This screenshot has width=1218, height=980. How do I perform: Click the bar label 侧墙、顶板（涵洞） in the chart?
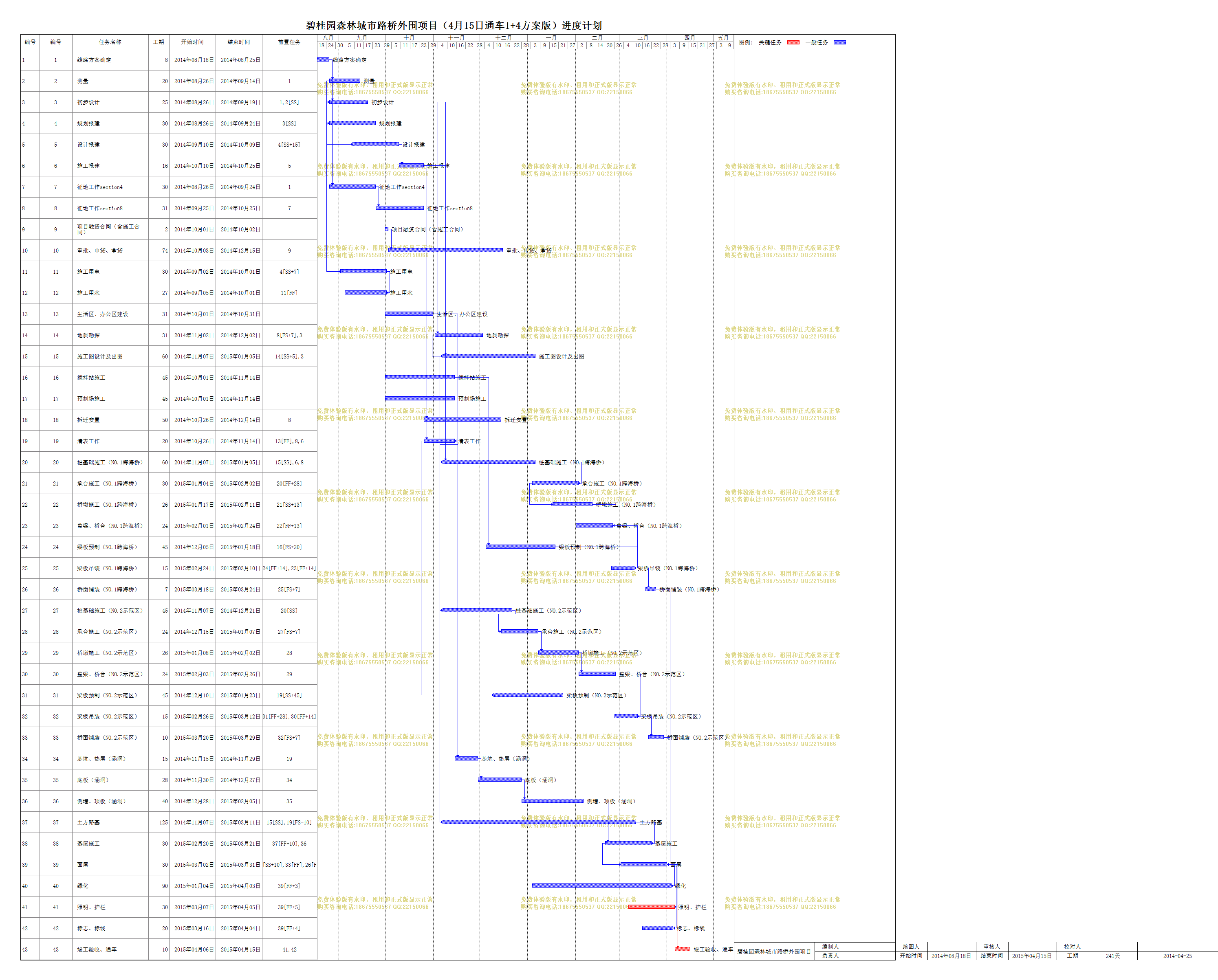[x=611, y=801]
